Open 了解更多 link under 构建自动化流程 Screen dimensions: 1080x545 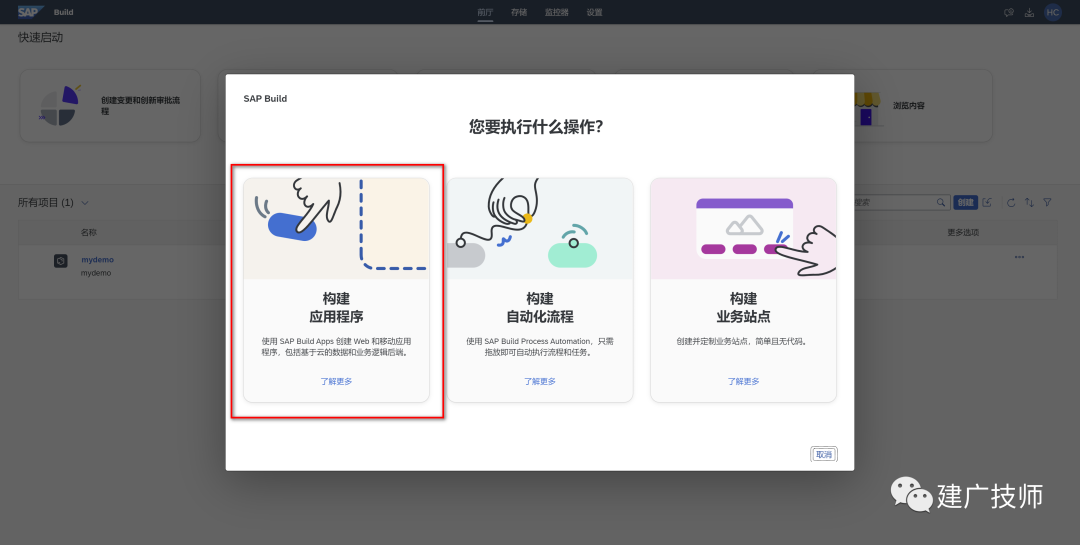point(540,381)
